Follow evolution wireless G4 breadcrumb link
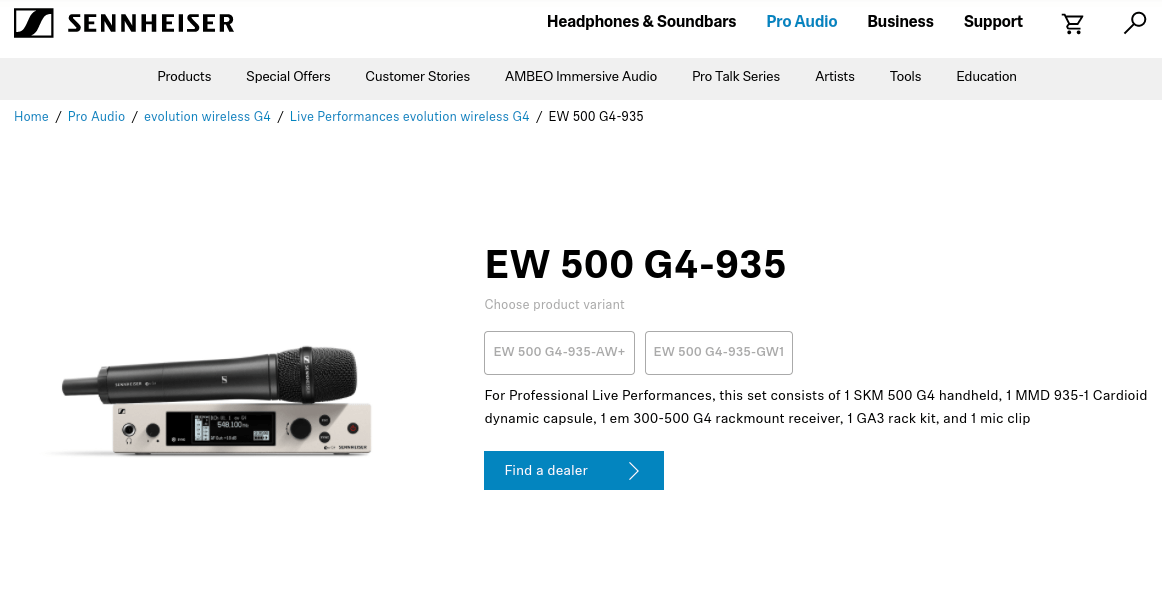 208,116
